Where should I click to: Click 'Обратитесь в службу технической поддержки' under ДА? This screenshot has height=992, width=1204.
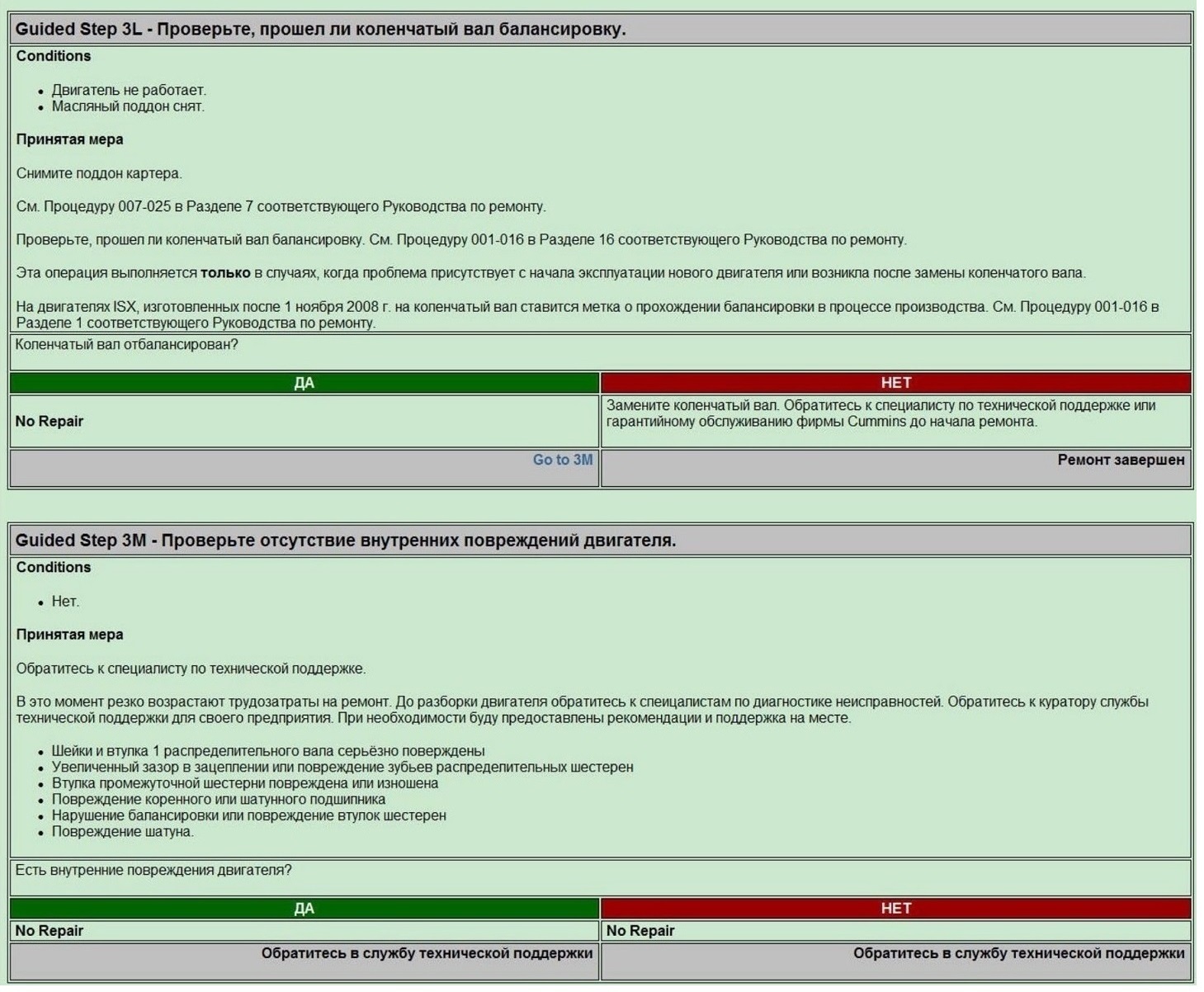[427, 953]
